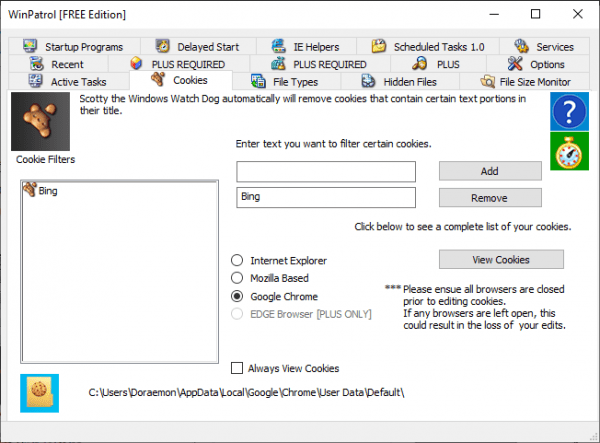Click the Hidden Files icon
The height and width of the screenshot is (443, 600).
coord(368,81)
